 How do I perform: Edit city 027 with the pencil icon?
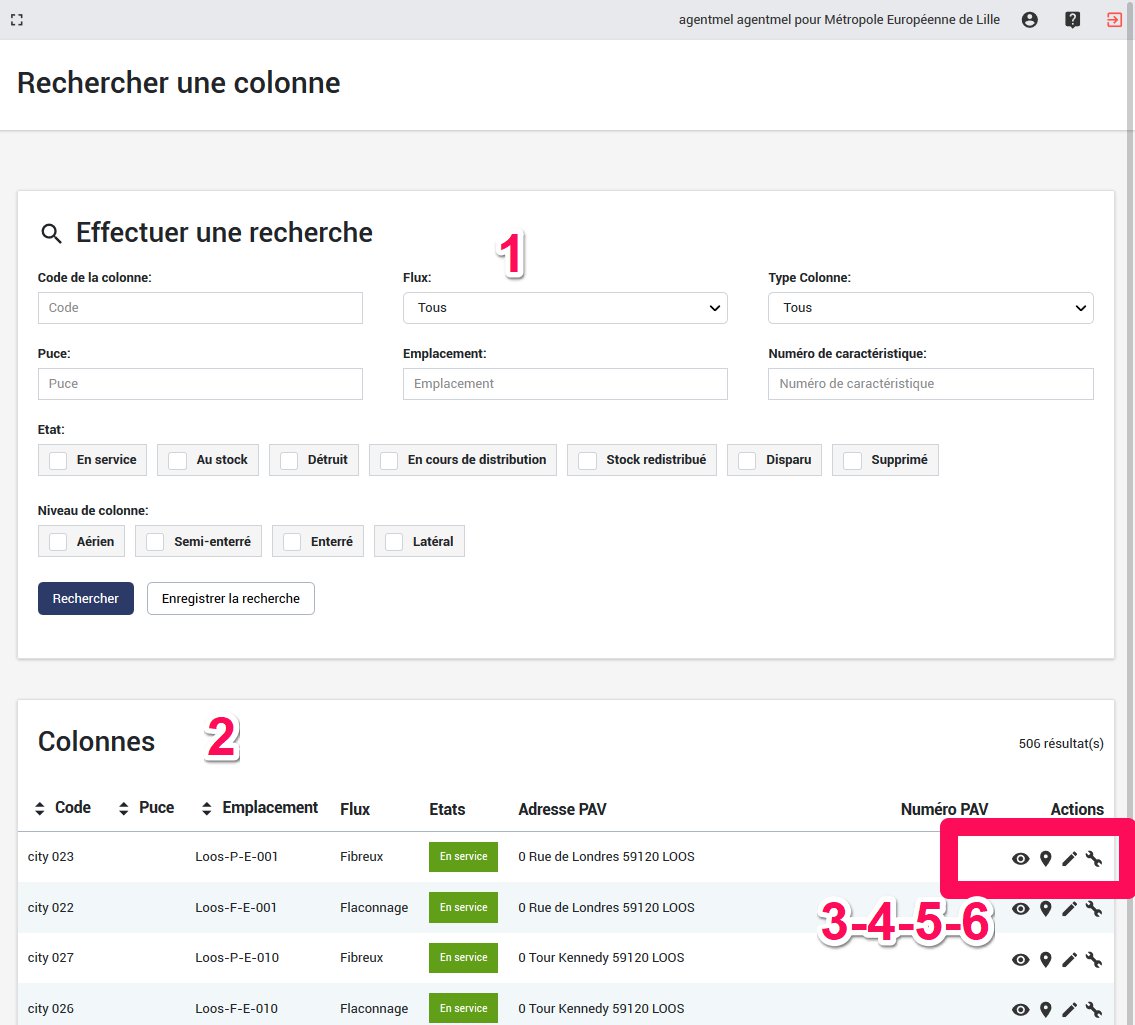click(1069, 959)
